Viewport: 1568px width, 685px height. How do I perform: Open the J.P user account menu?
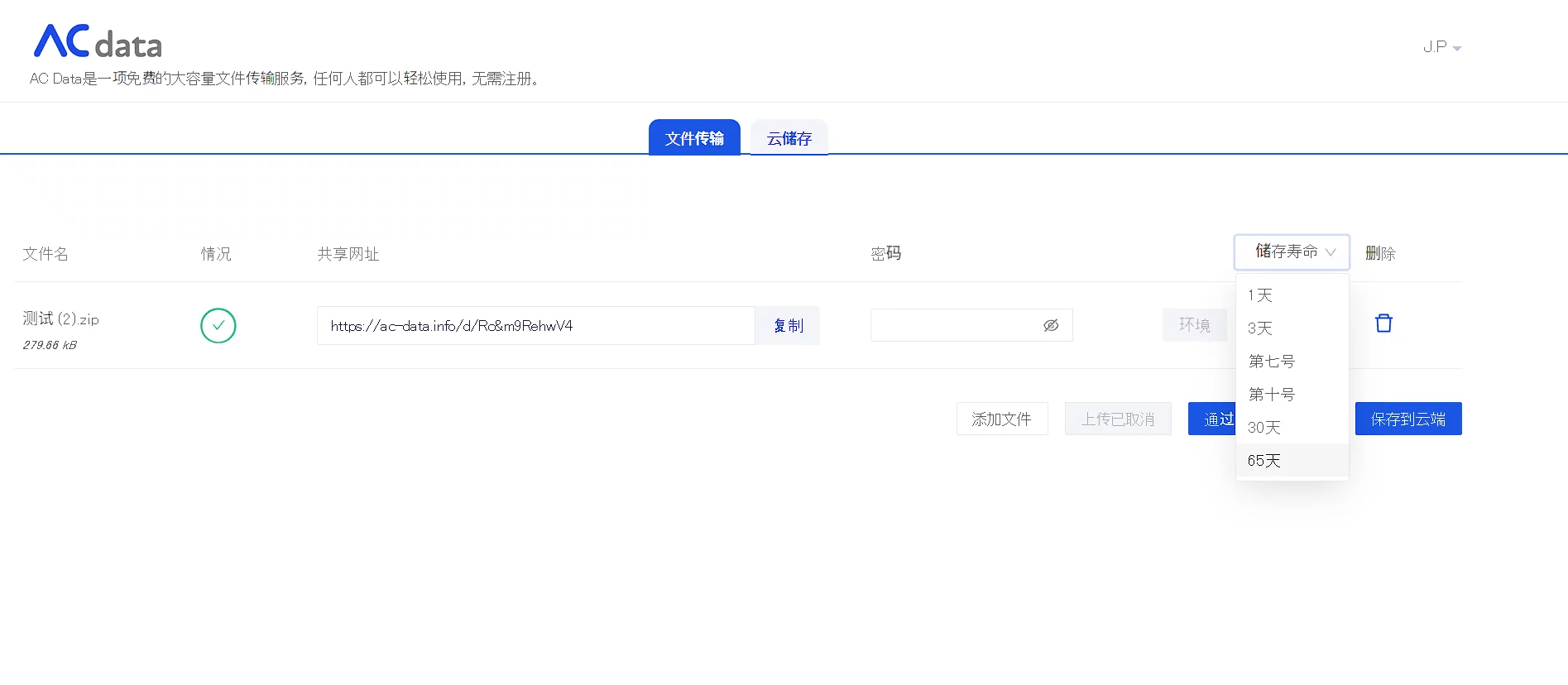(1441, 47)
